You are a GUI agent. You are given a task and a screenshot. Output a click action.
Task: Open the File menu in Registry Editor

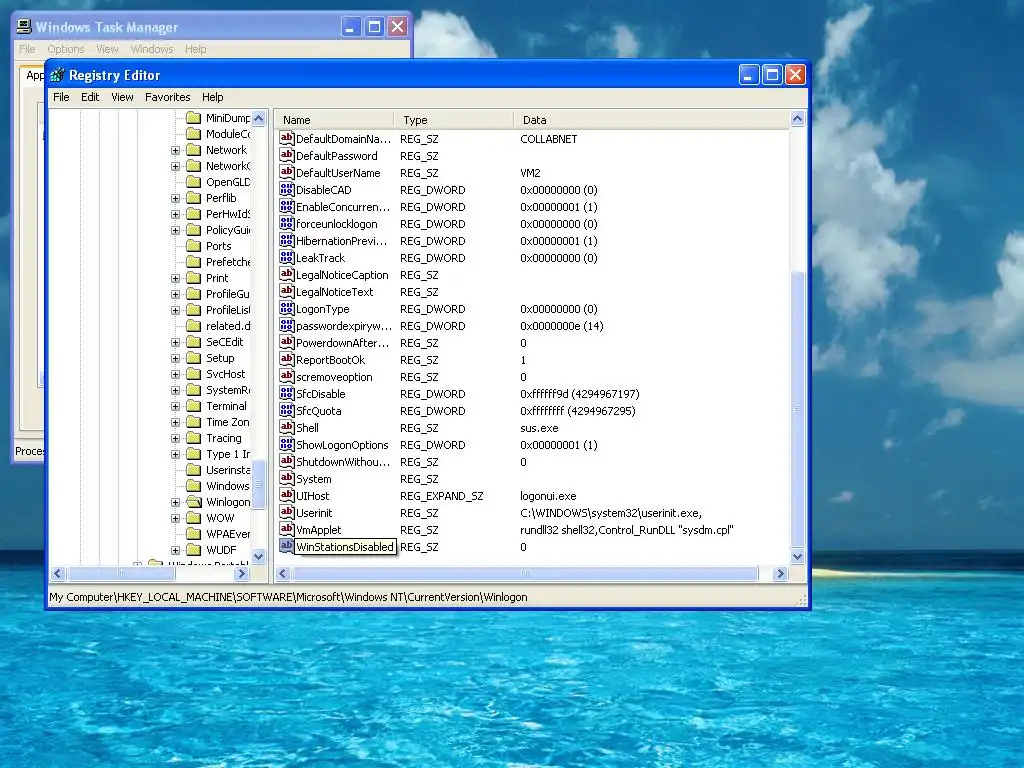61,97
